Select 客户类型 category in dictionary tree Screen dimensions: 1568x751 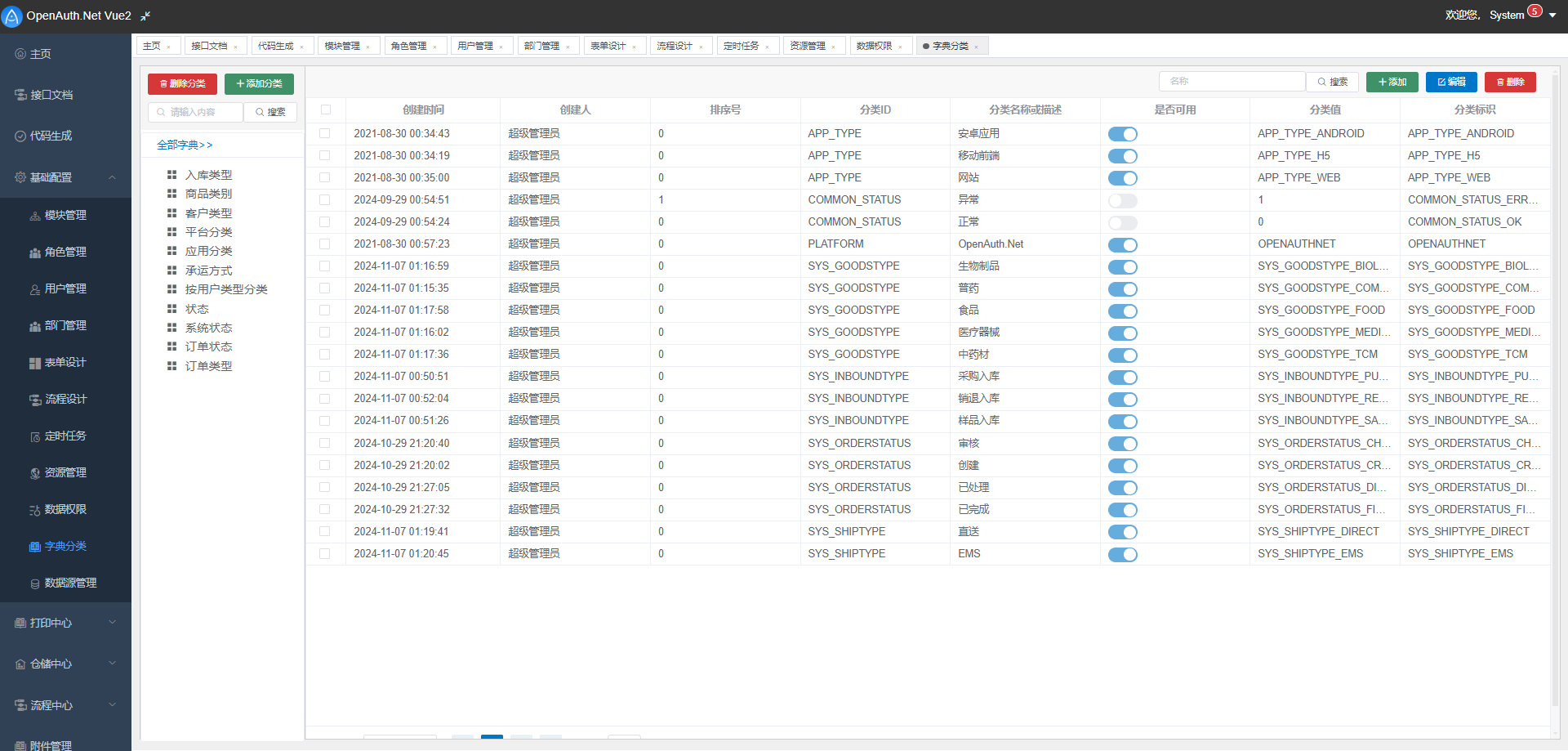coord(208,213)
